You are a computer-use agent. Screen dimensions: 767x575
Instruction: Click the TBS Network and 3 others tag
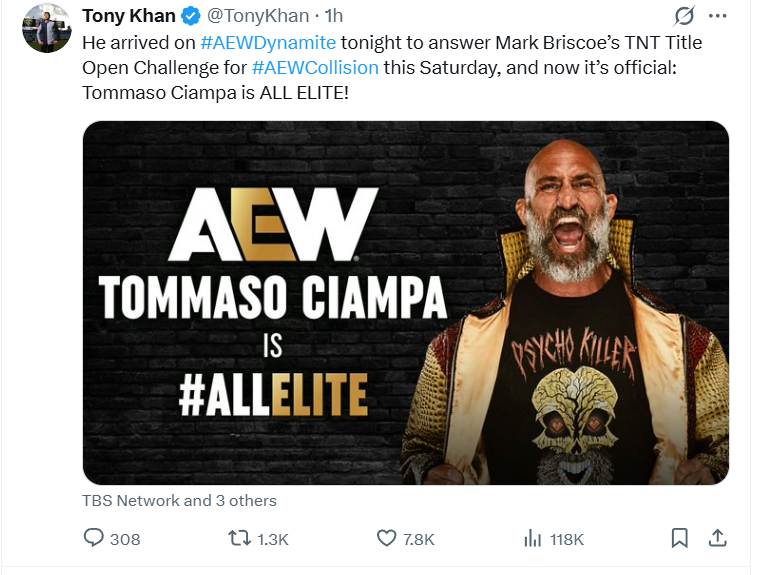[x=180, y=500]
